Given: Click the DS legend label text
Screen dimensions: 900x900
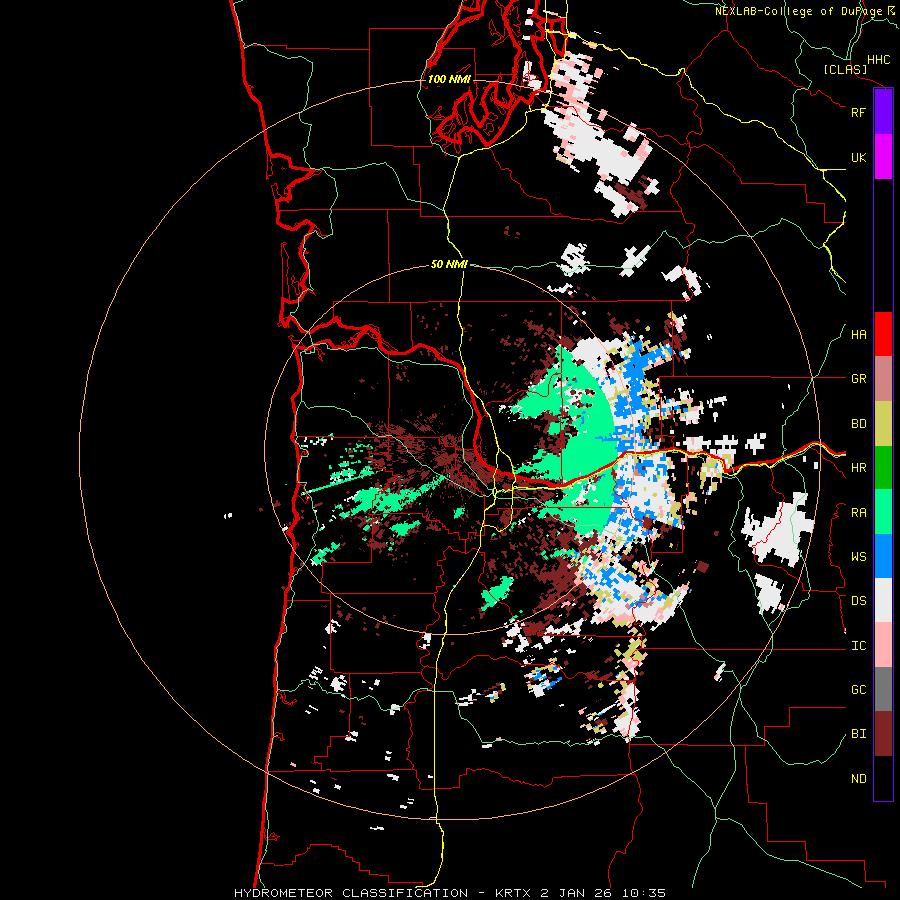Looking at the screenshot, I should pos(858,601).
